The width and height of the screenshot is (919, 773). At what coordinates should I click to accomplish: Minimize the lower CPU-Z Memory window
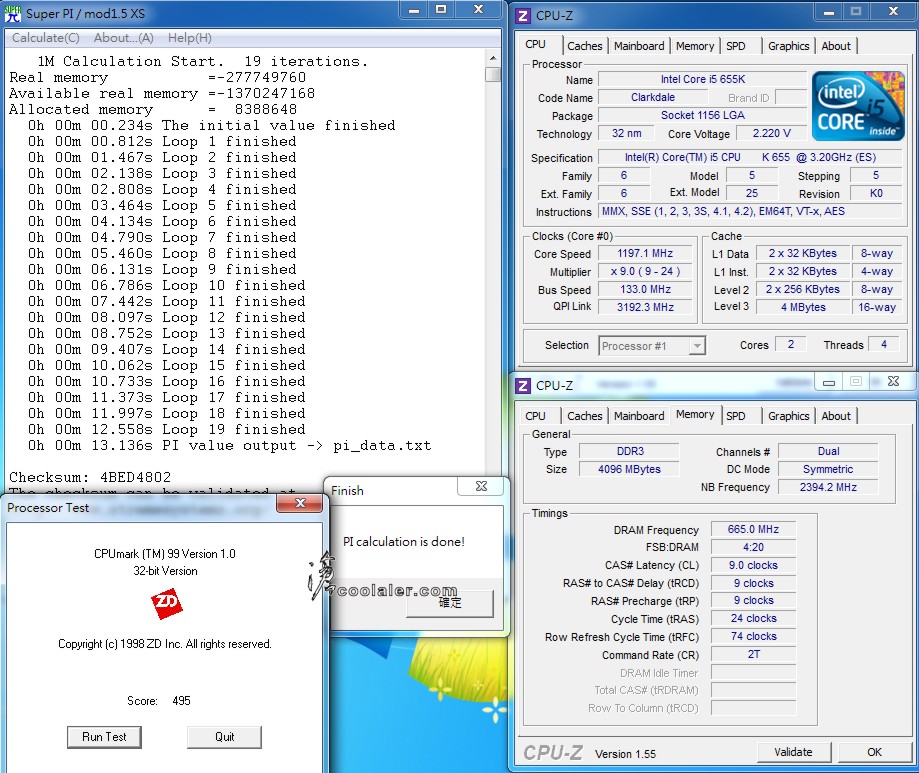coord(829,382)
